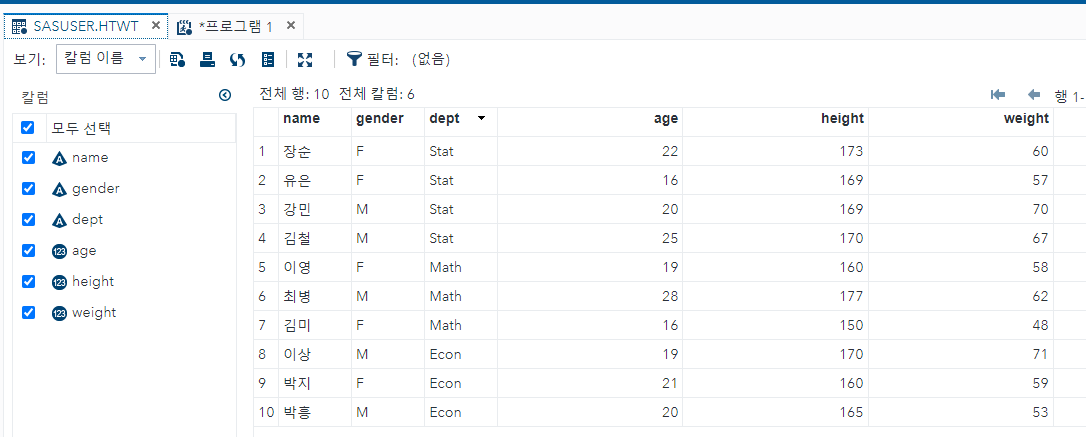Open the 보기 칼럼 이름 dropdown
The image size is (1086, 437).
tap(105, 59)
